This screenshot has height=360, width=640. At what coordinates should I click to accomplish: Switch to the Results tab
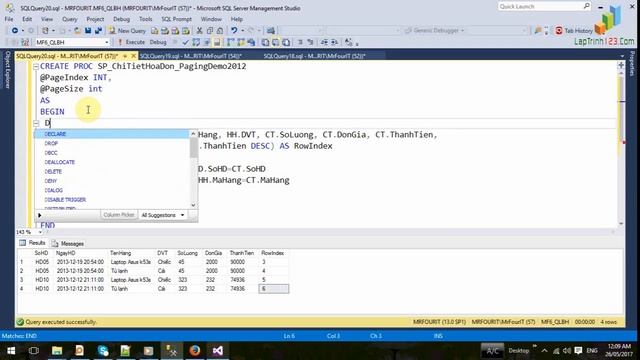pyautogui.click(x=33, y=243)
